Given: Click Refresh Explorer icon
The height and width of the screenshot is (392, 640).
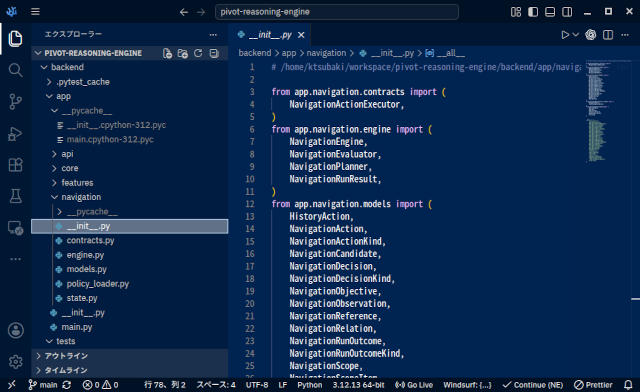Looking at the screenshot, I should pyautogui.click(x=198, y=53).
